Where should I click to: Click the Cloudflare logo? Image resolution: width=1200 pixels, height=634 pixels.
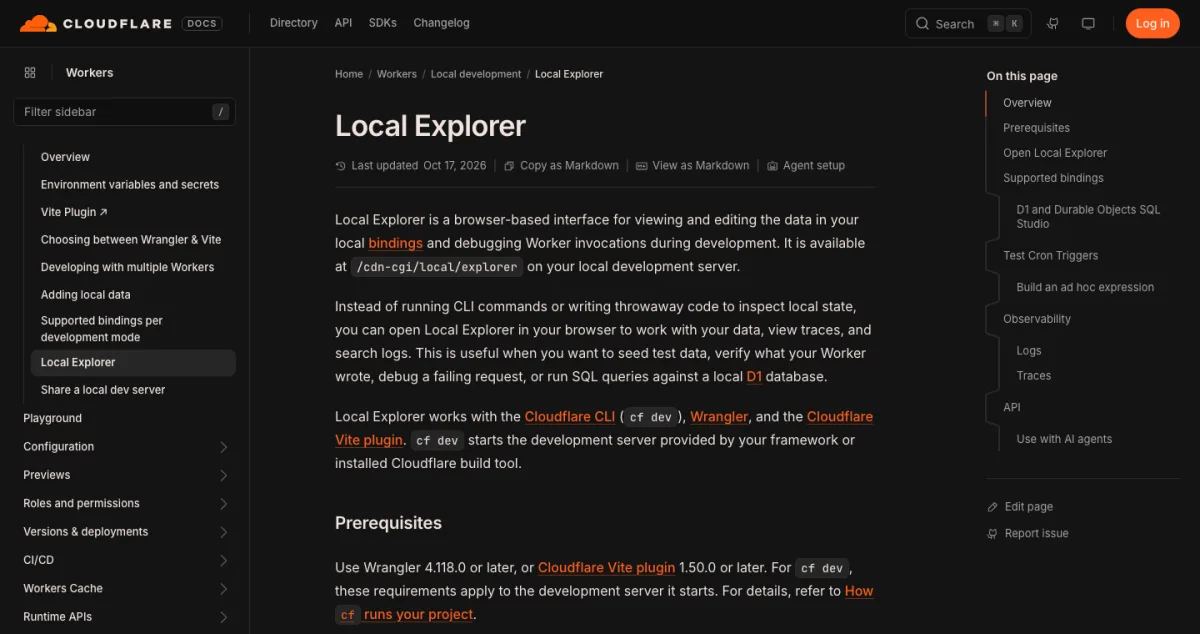97,23
